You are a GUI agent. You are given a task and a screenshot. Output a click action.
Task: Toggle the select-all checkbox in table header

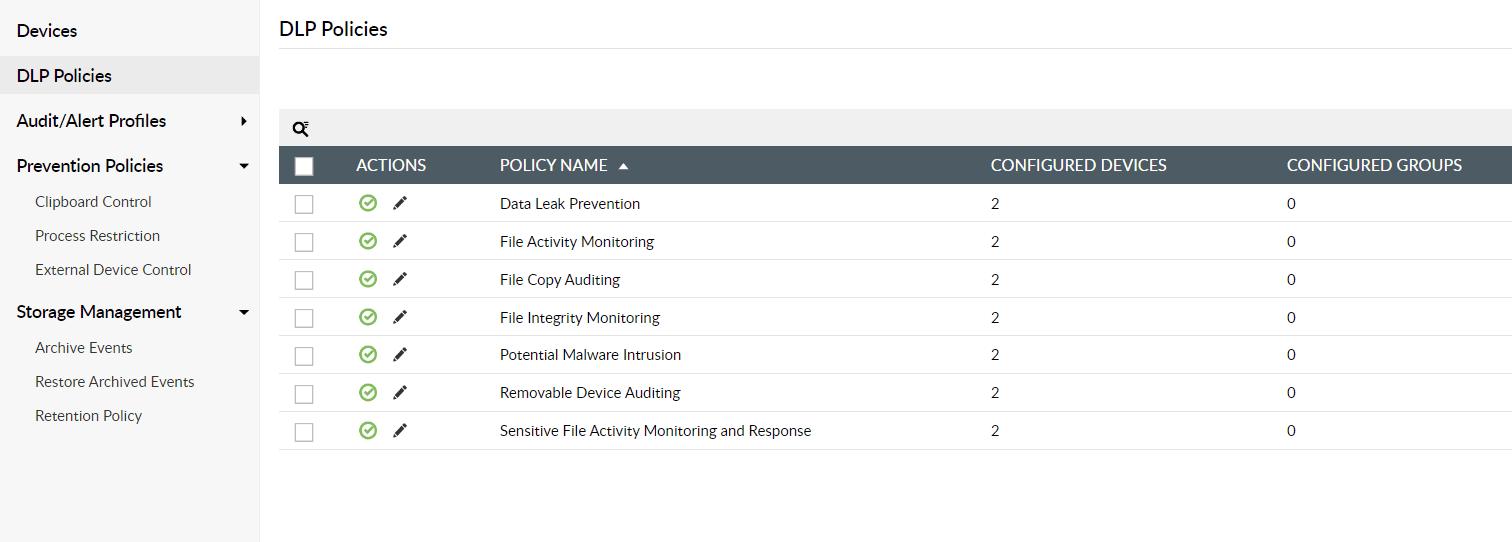304,166
